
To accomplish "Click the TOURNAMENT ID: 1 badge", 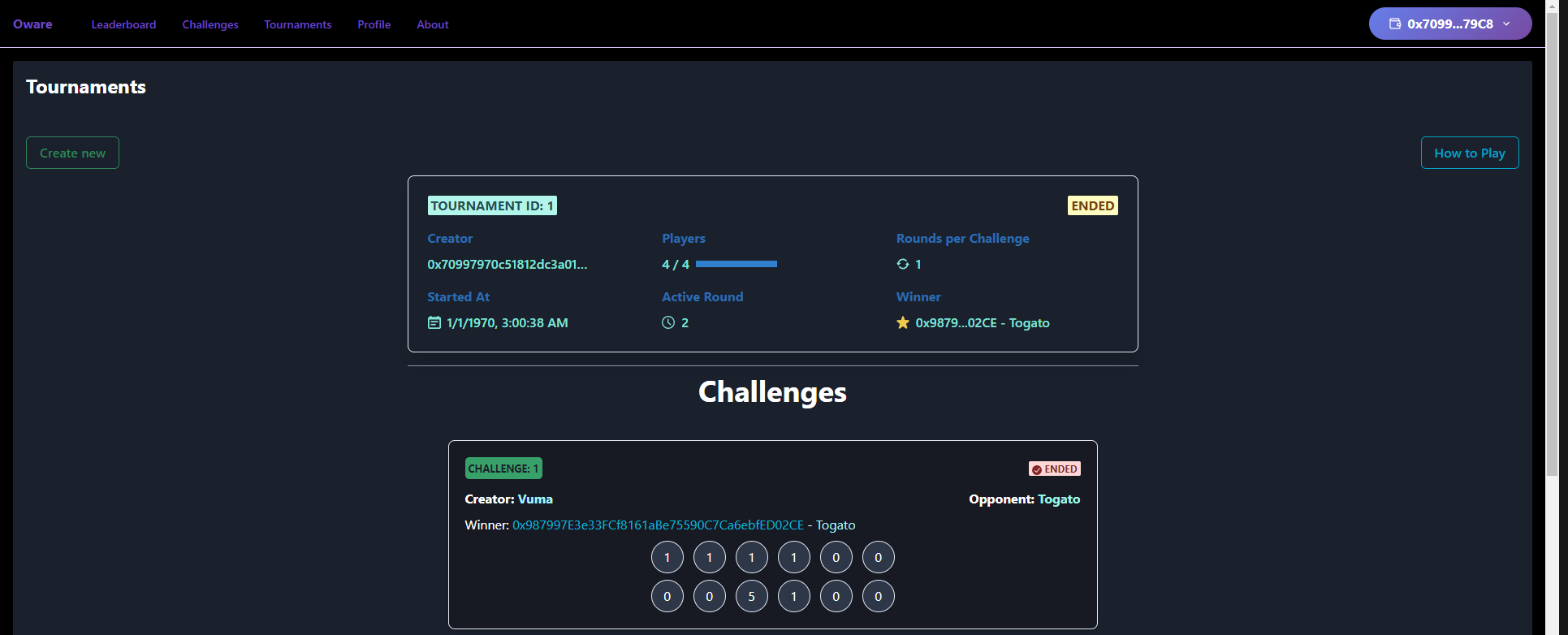I will (x=492, y=205).
